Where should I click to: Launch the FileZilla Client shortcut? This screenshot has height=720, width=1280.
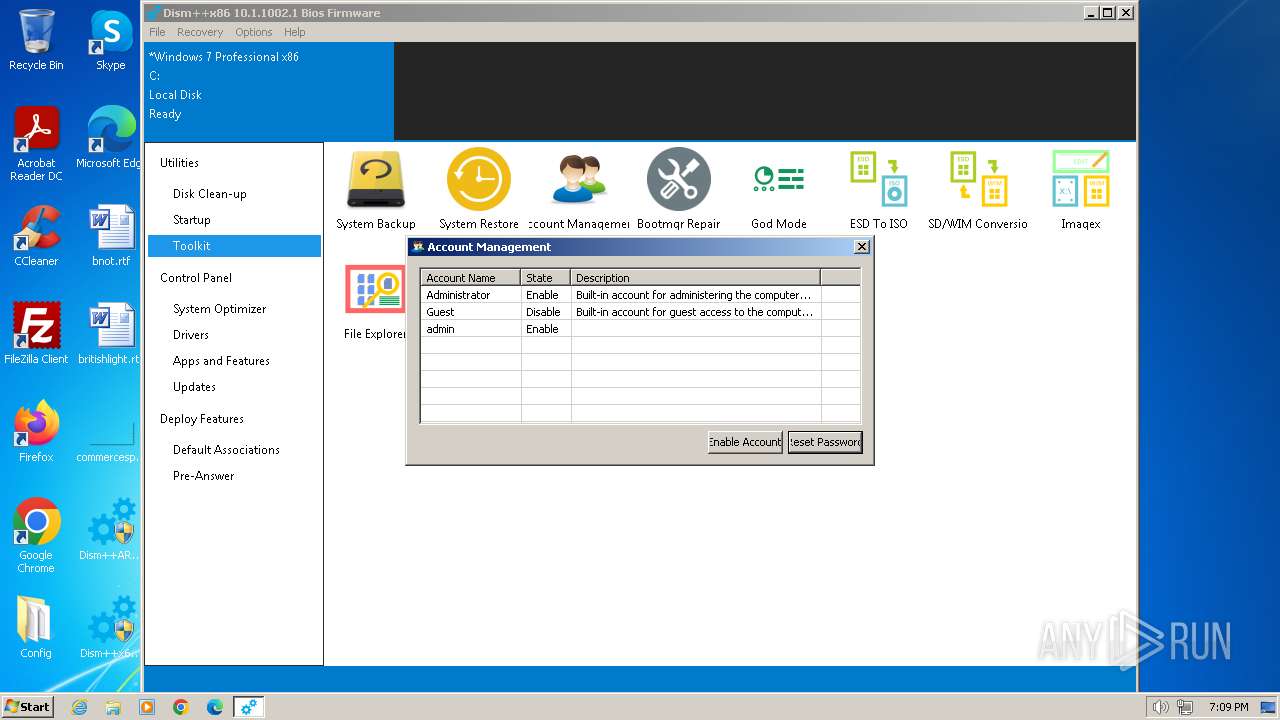click(x=36, y=334)
